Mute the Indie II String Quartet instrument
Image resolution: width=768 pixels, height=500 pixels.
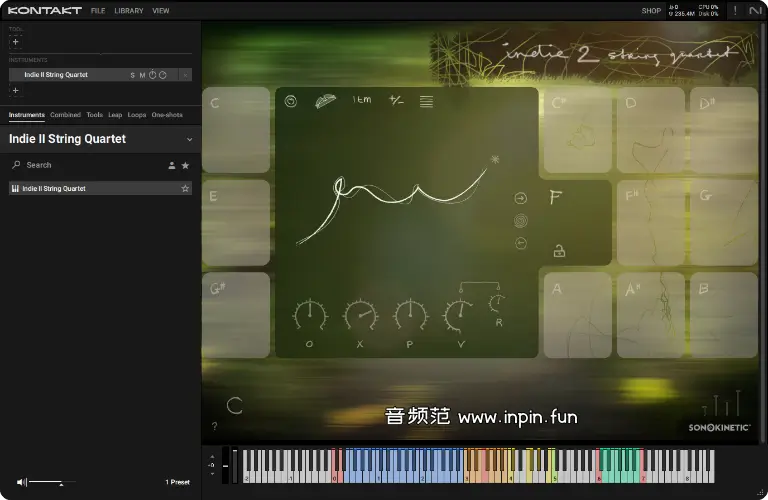pos(142,75)
